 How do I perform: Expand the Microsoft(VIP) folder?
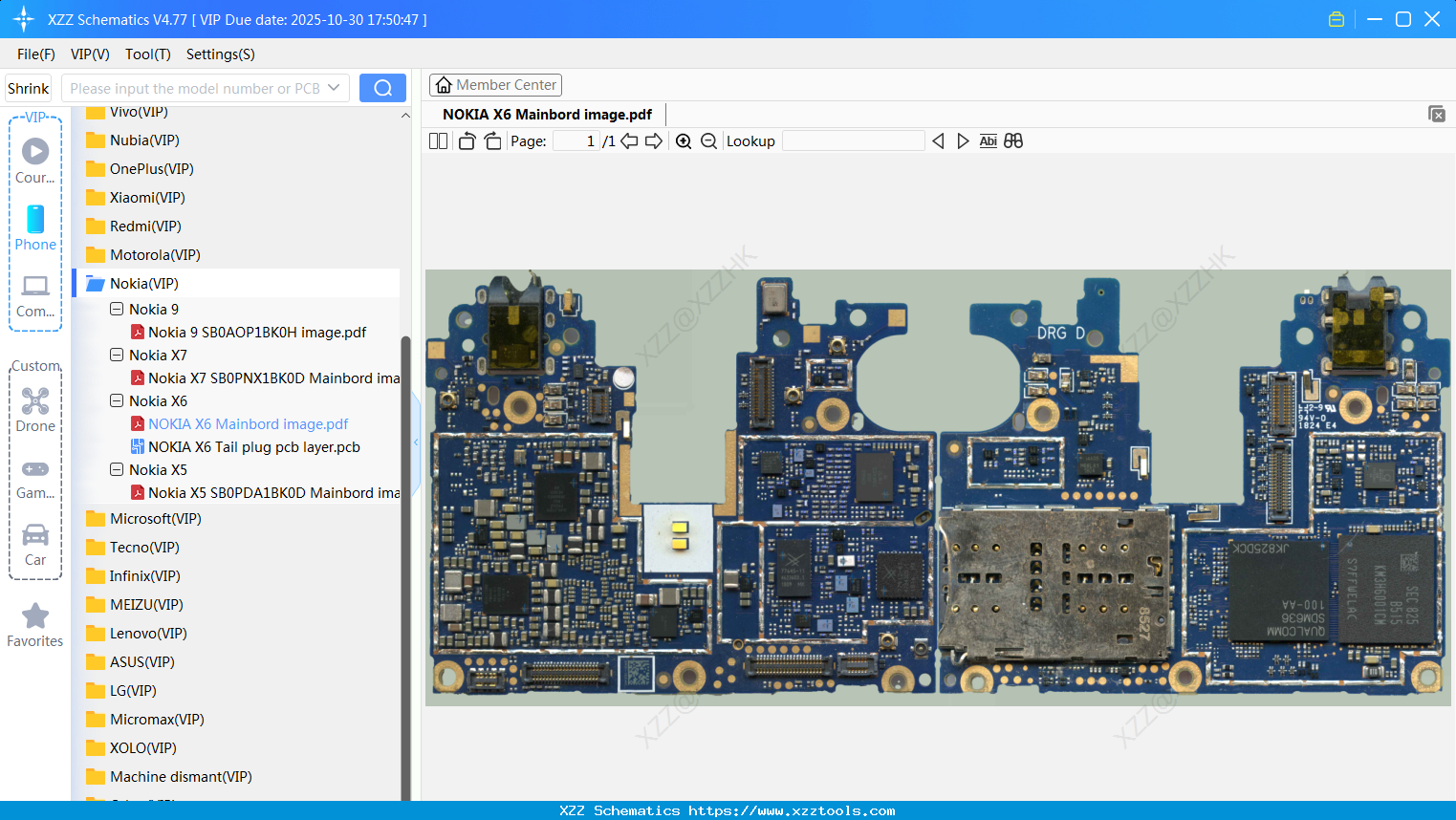click(x=95, y=519)
